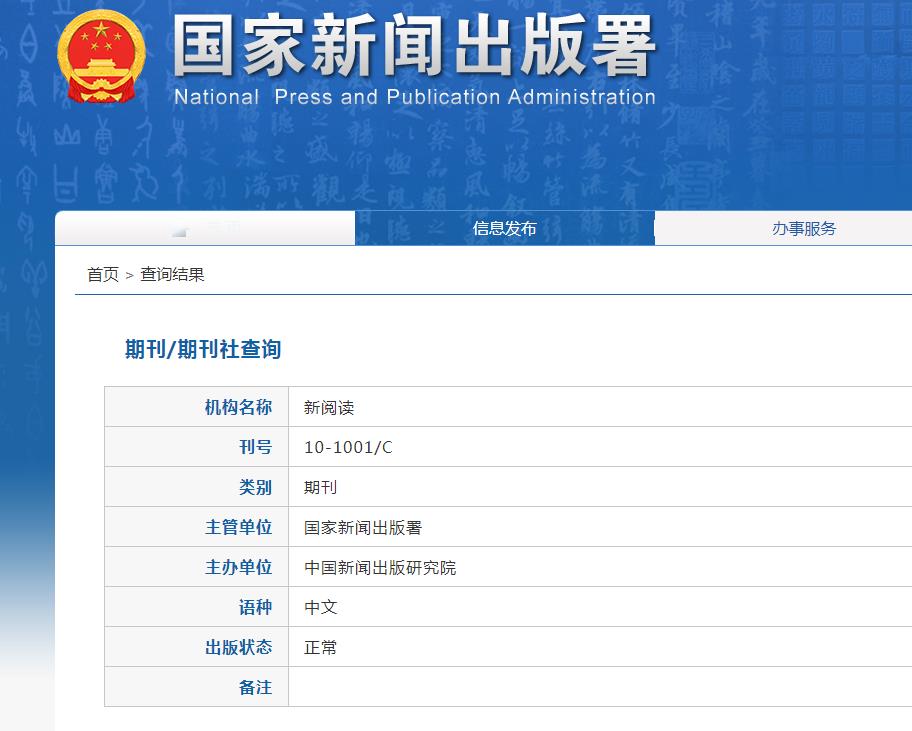Click the 期刊/期刊社查询 heading
The height and width of the screenshot is (731, 912).
coord(200,350)
